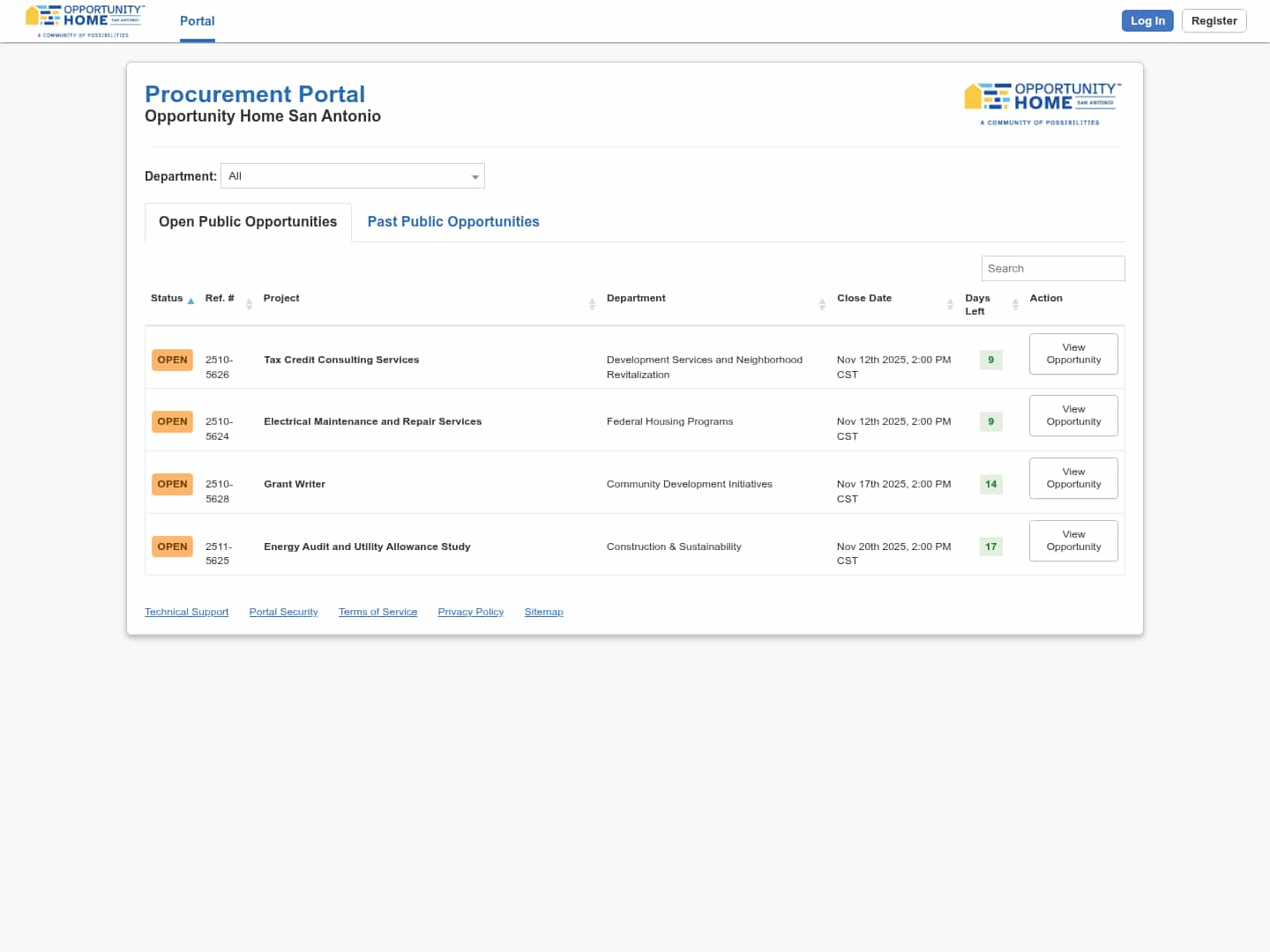Switch to Past Public Opportunities tab
Viewport: 1270px width, 952px height.
(x=453, y=222)
